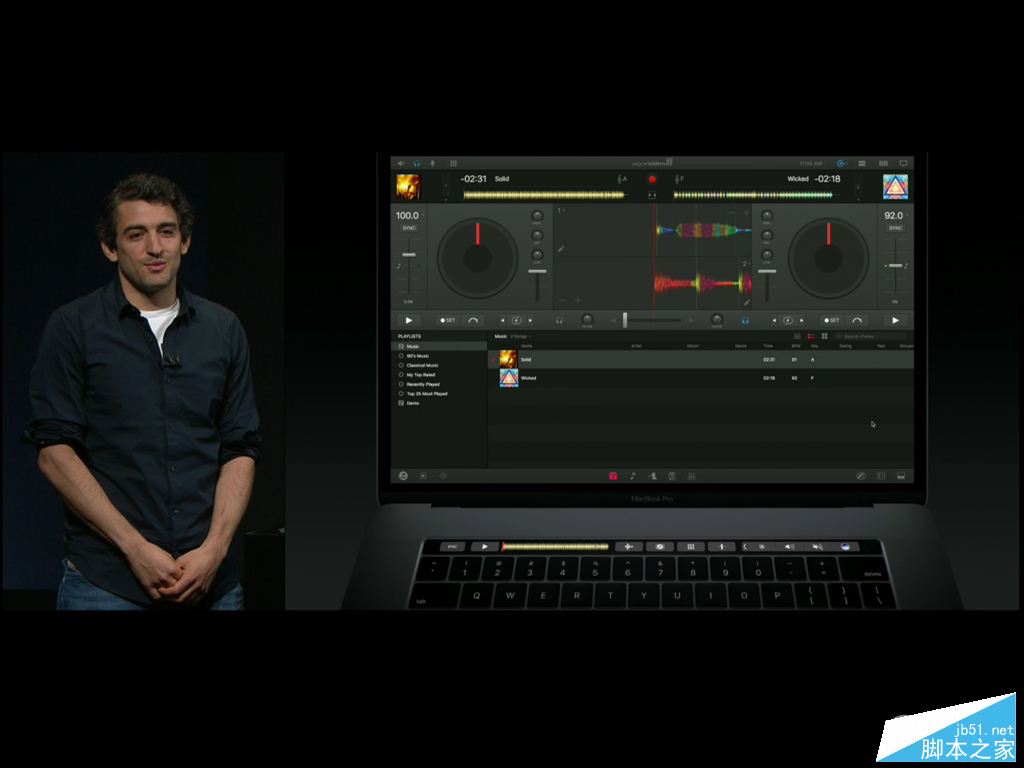Sort by the BPM column header
The image size is (1024, 768).
click(796, 346)
